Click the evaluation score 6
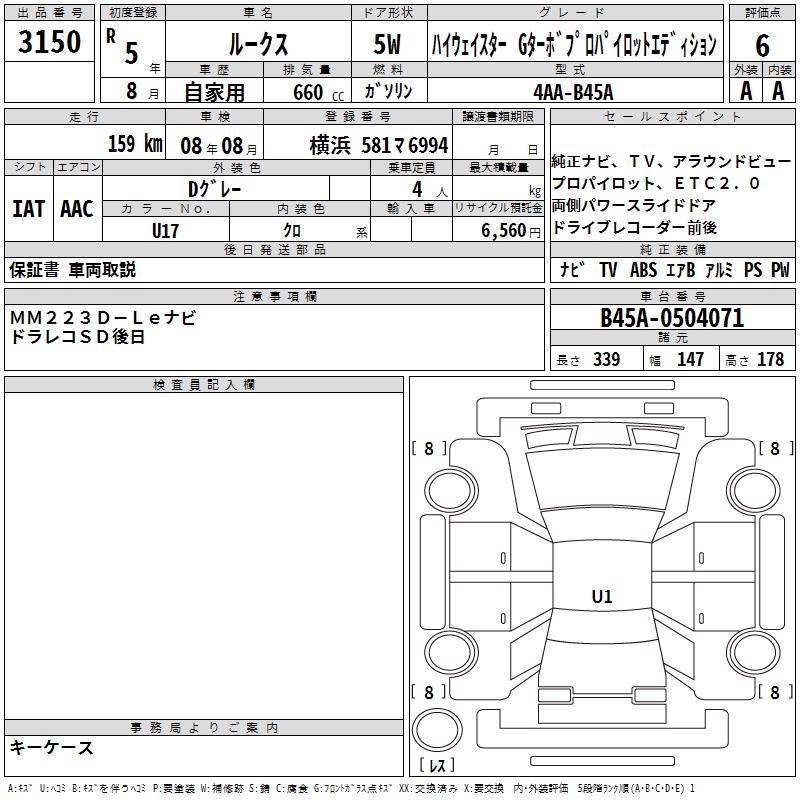Viewport: 800px width, 800px height. pyautogui.click(x=762, y=45)
